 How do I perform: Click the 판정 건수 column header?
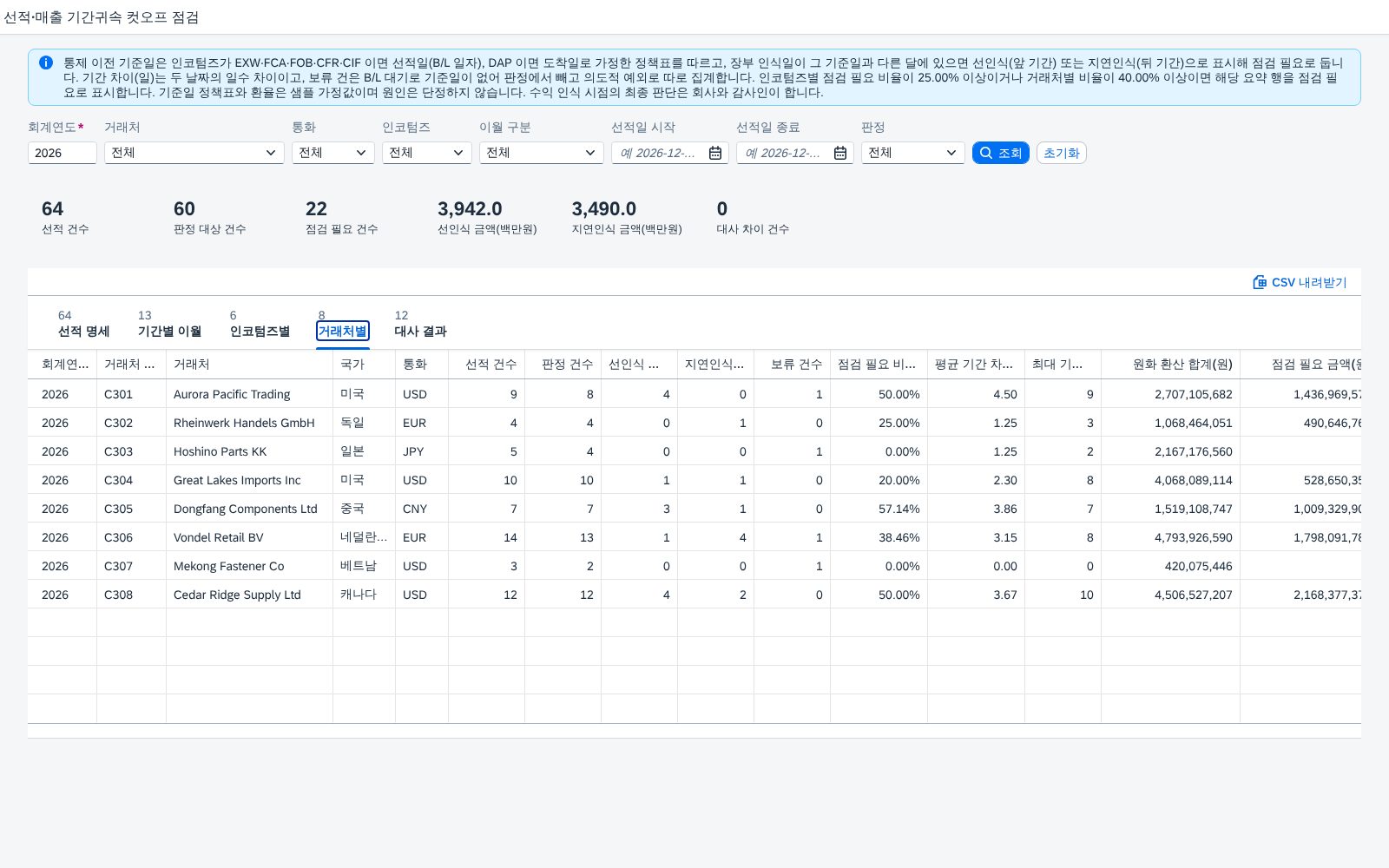(x=563, y=365)
